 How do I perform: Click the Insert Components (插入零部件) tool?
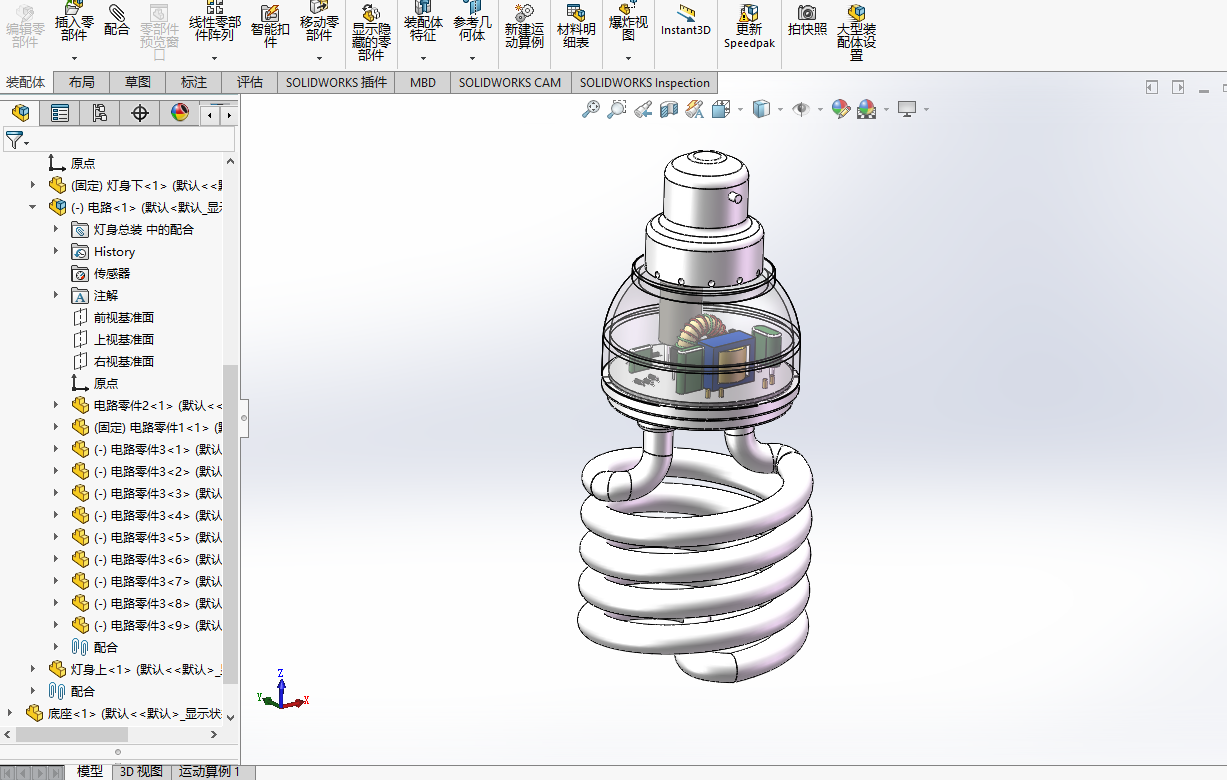(x=74, y=20)
